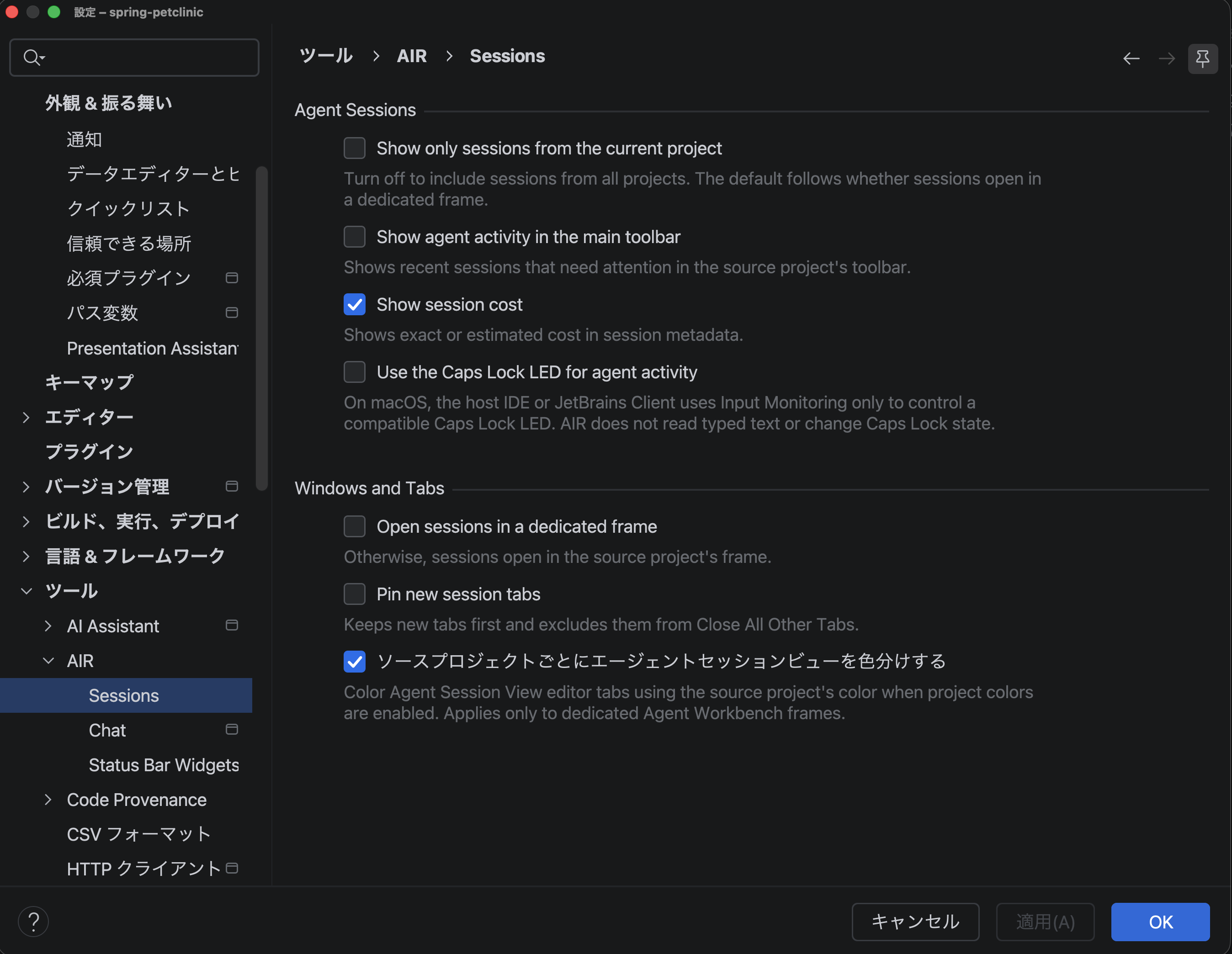Click the キャンセル button
Viewport: 1232px width, 954px height.
click(915, 922)
